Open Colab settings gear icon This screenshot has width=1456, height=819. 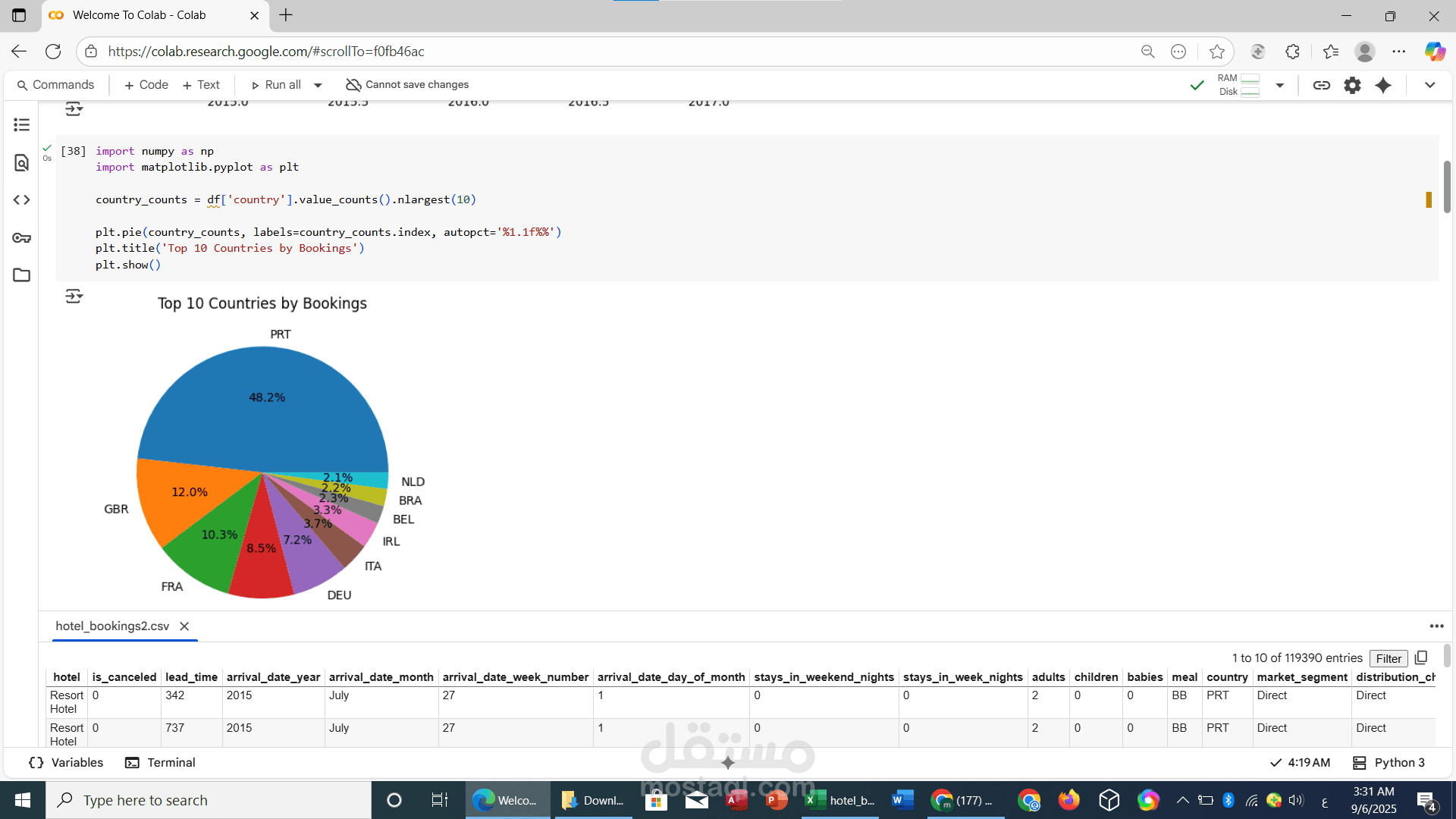[1352, 85]
